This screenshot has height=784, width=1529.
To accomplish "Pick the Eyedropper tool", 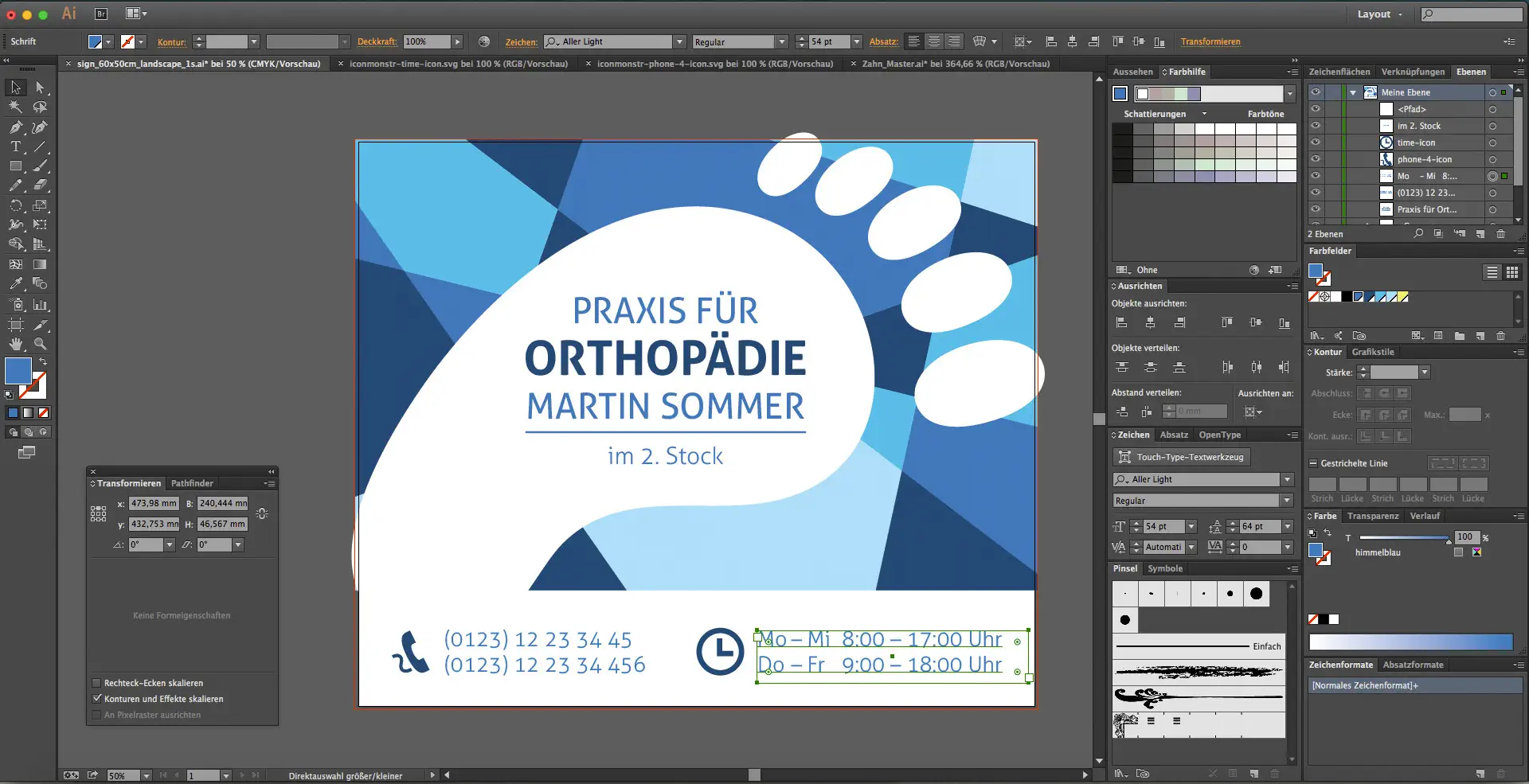I will tap(16, 283).
